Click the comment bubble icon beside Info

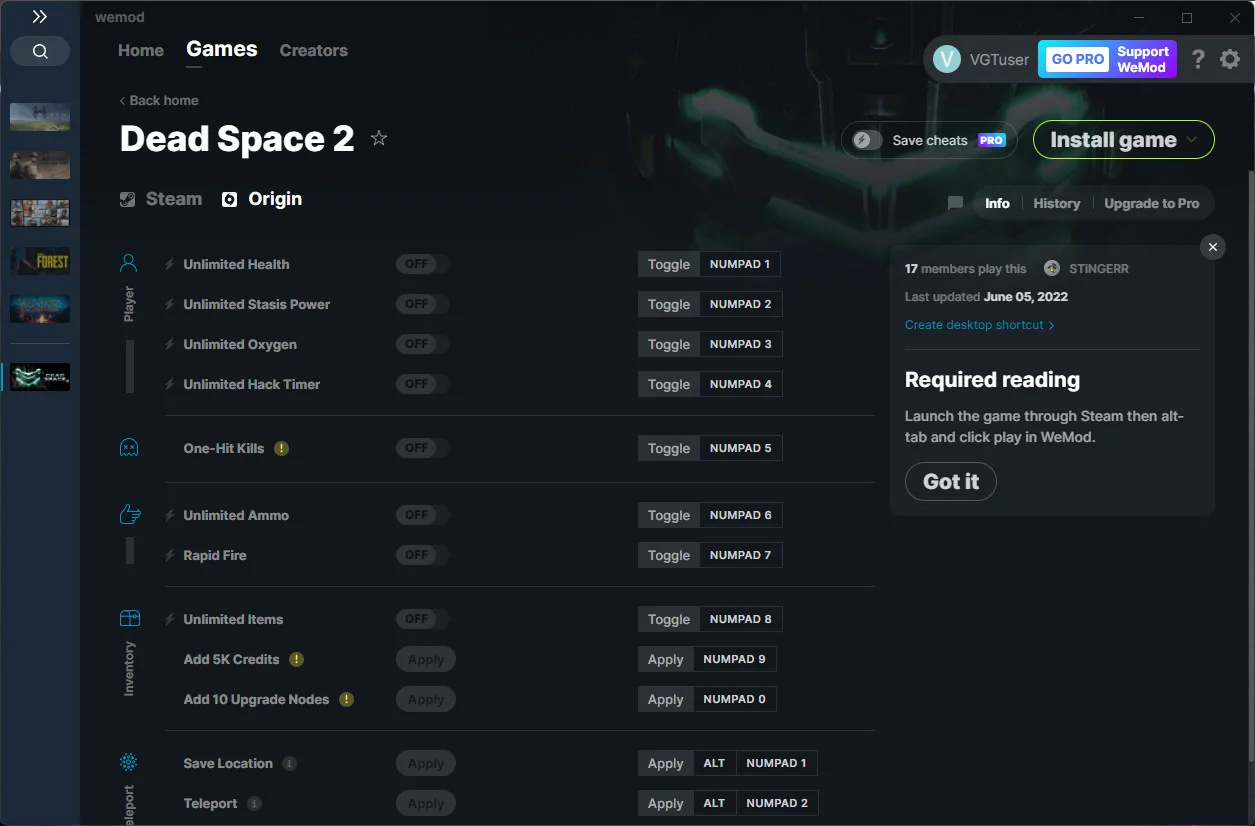(955, 203)
